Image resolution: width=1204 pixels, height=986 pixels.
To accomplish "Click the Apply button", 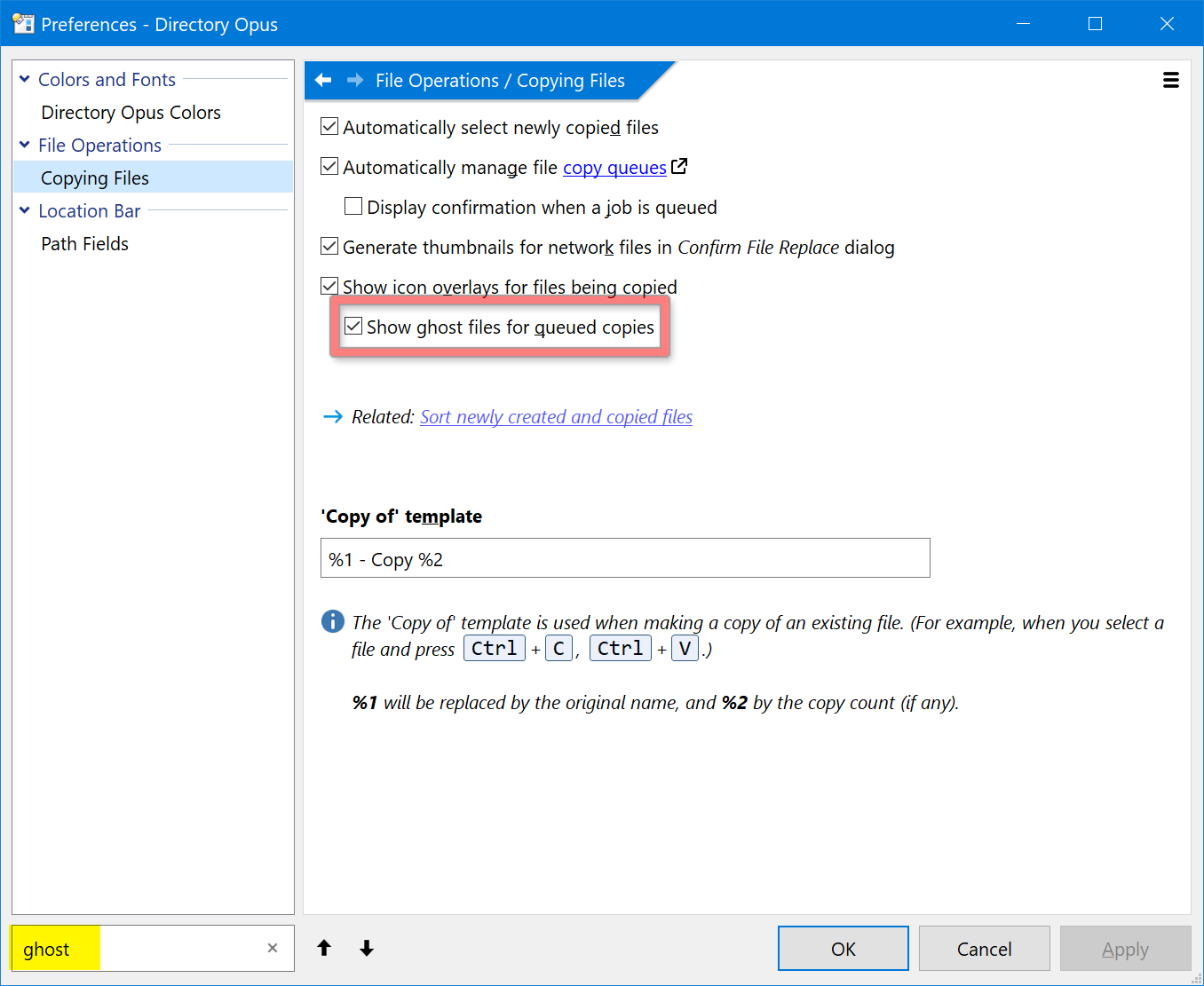I will tap(1126, 949).
